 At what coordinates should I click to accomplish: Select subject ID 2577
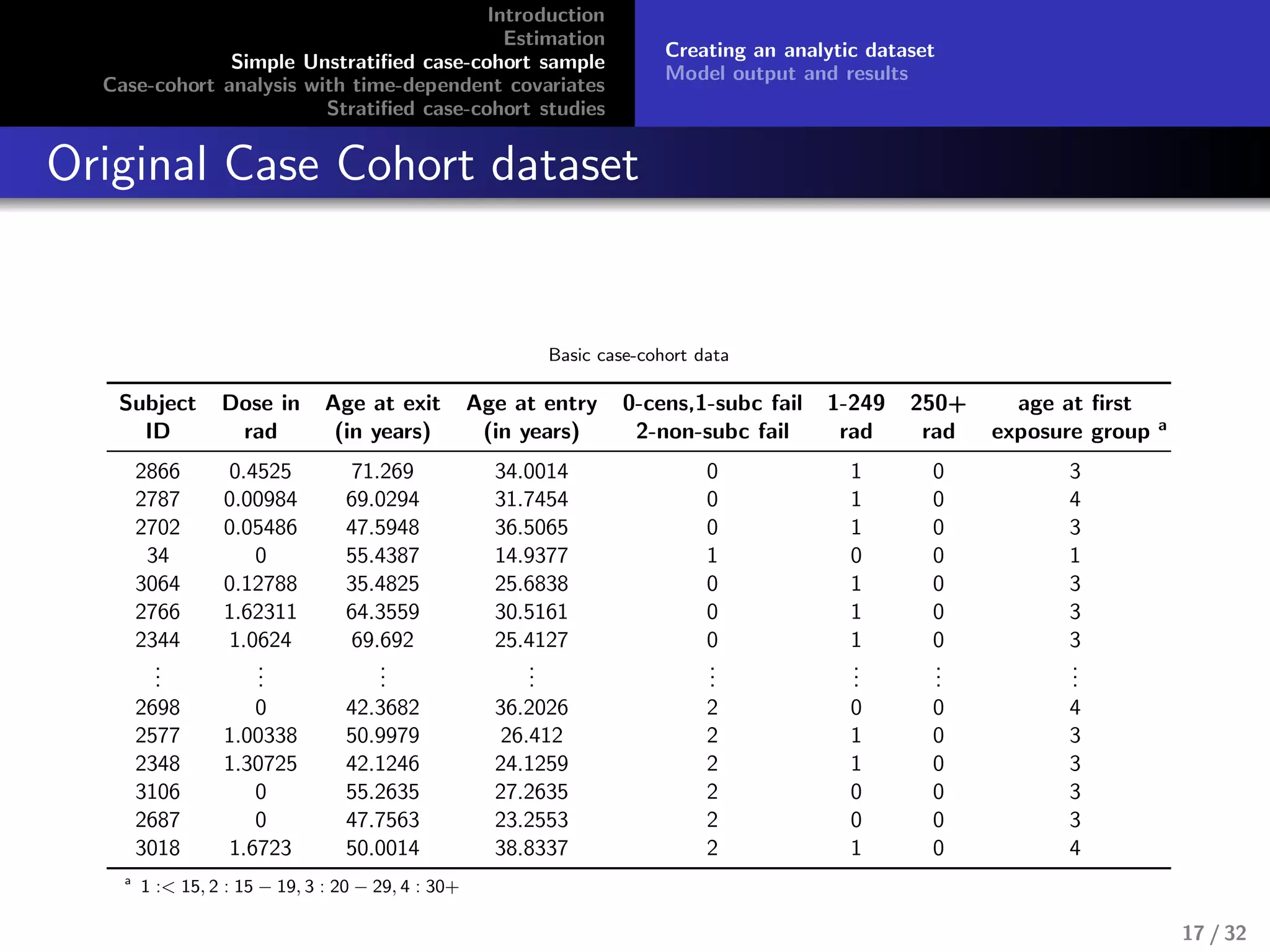[158, 736]
